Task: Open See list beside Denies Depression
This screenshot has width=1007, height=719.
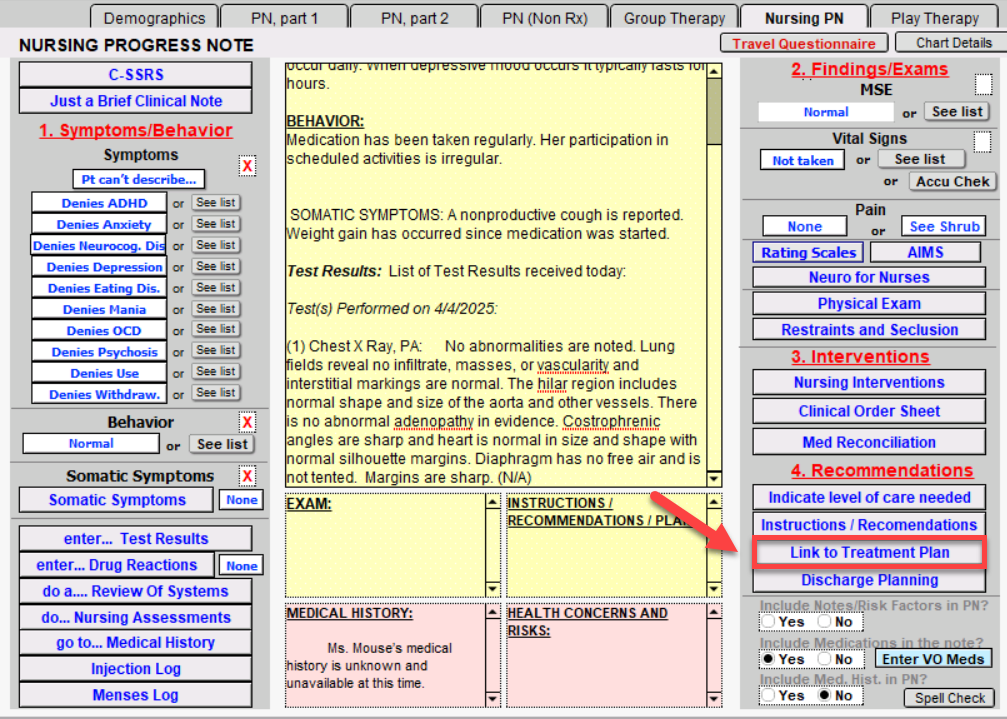Action: point(215,267)
